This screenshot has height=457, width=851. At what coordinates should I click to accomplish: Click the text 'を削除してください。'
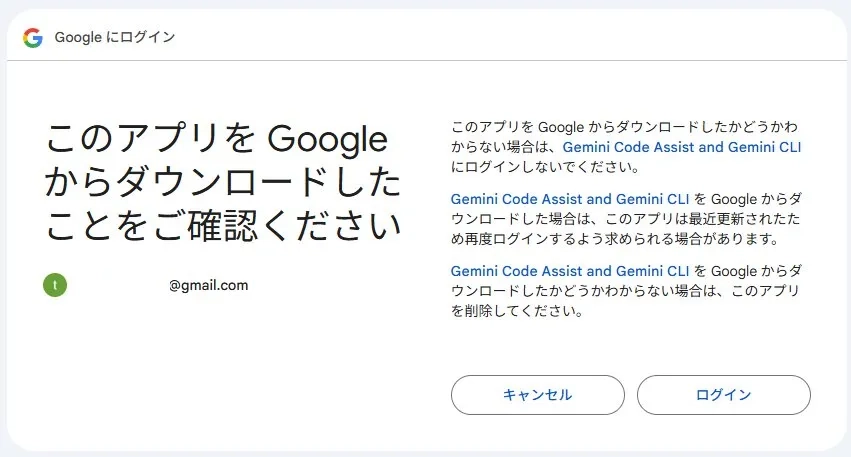[x=517, y=311]
